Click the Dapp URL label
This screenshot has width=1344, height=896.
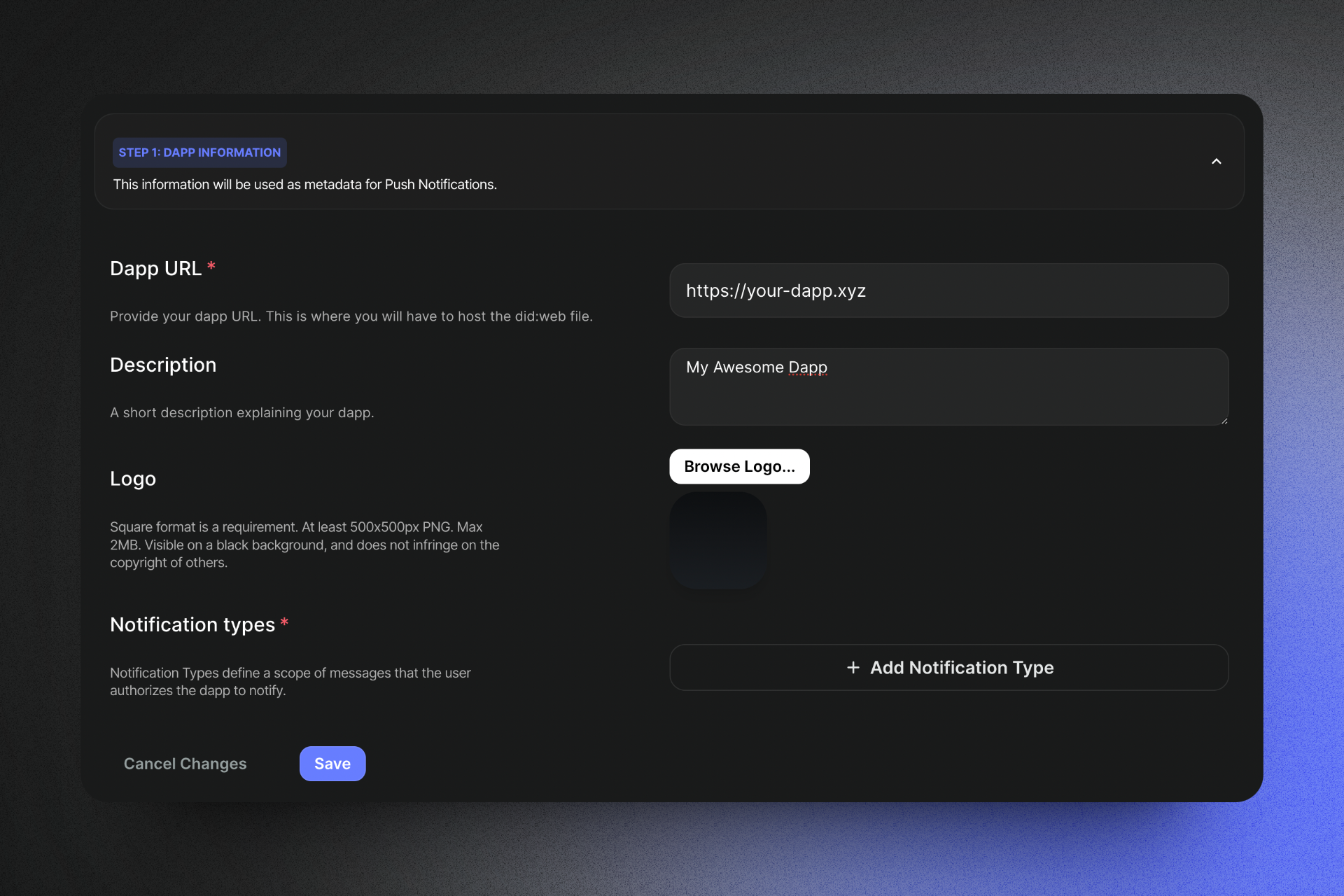(155, 269)
